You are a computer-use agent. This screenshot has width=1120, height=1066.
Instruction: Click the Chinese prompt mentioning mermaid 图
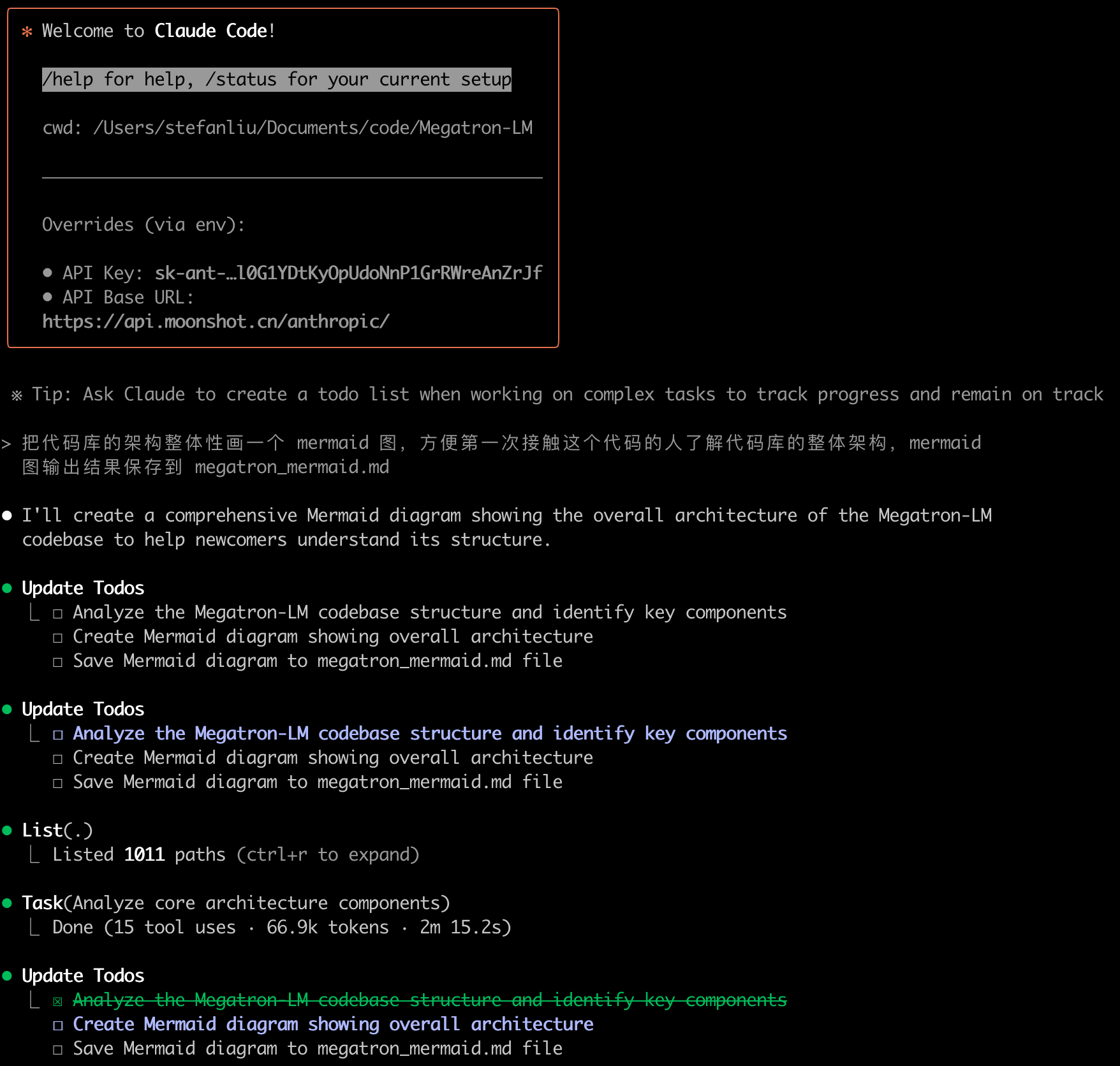tap(501, 455)
